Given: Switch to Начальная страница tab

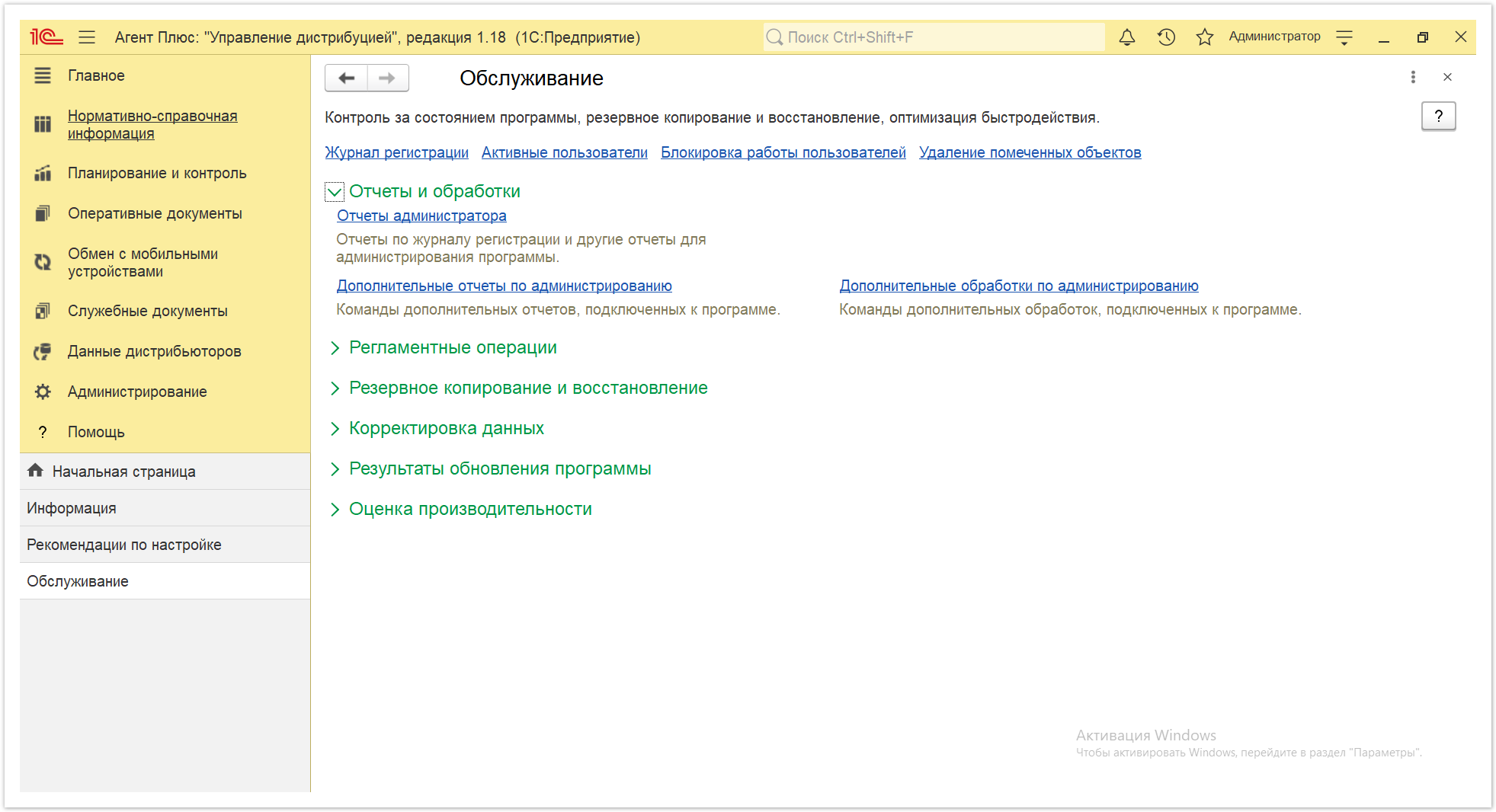Looking at the screenshot, I should point(165,472).
